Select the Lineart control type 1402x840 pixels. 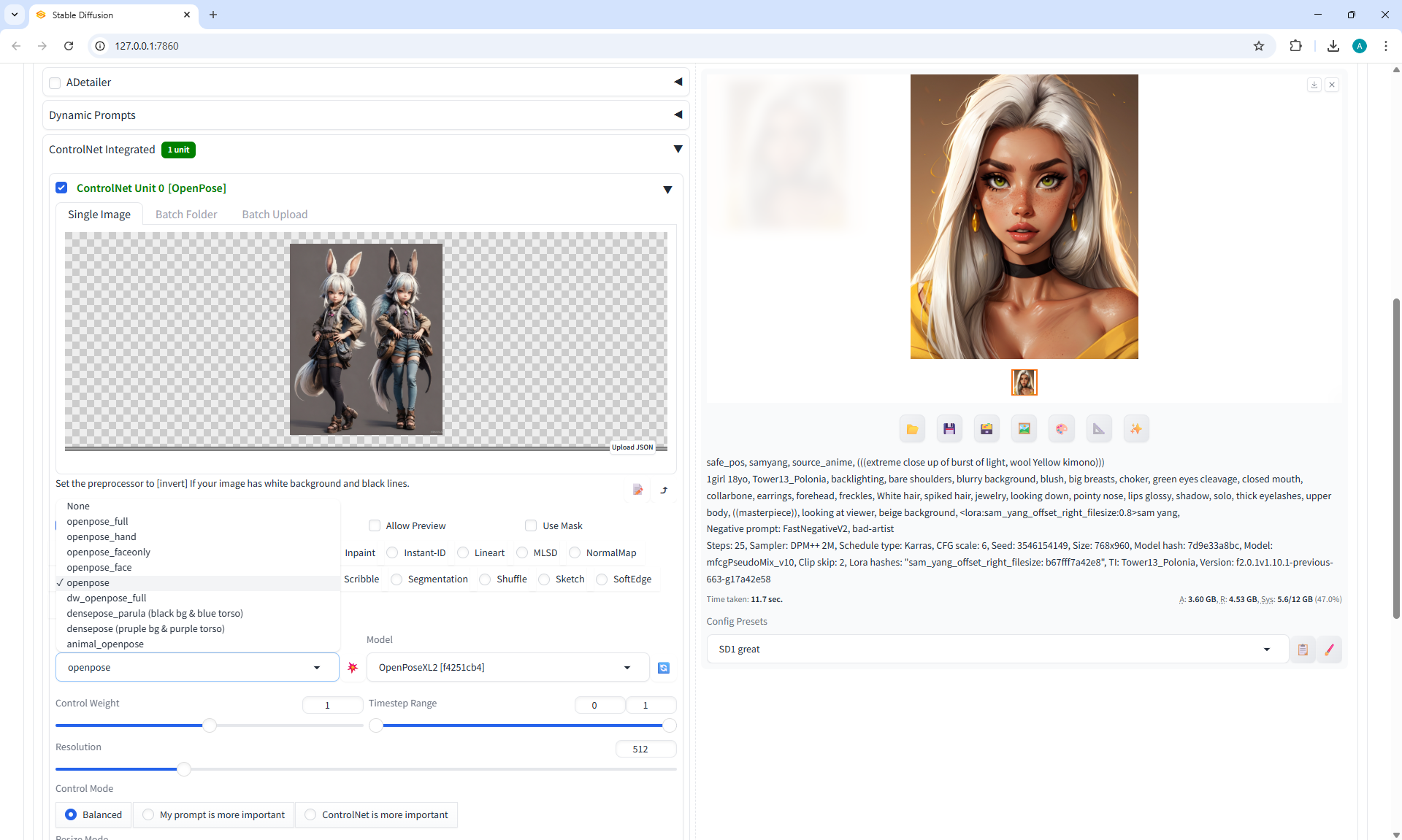point(463,552)
